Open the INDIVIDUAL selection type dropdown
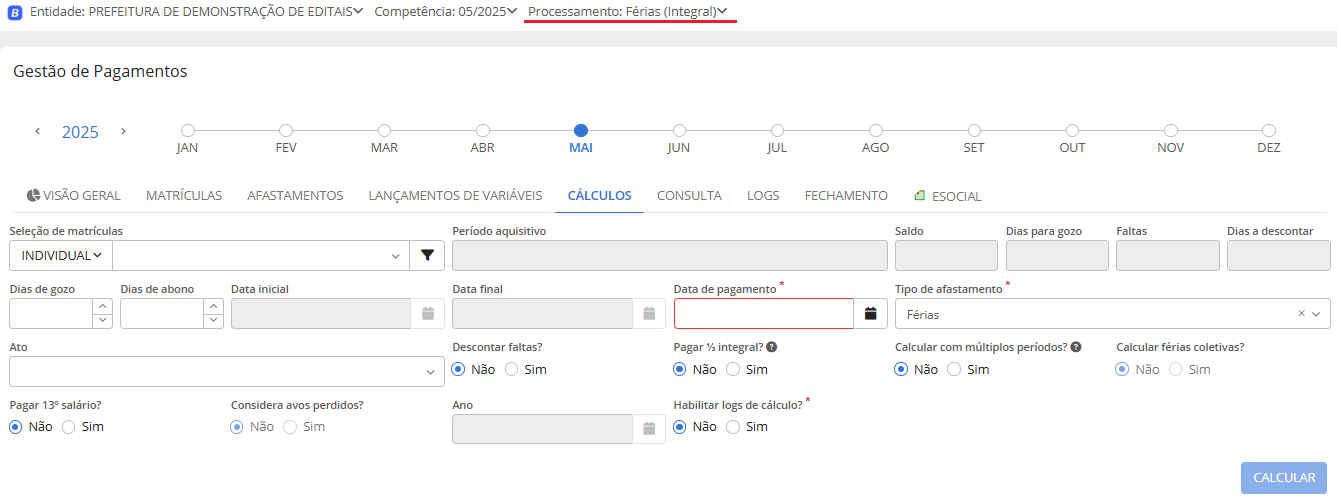The image size is (1337, 498). 61,256
